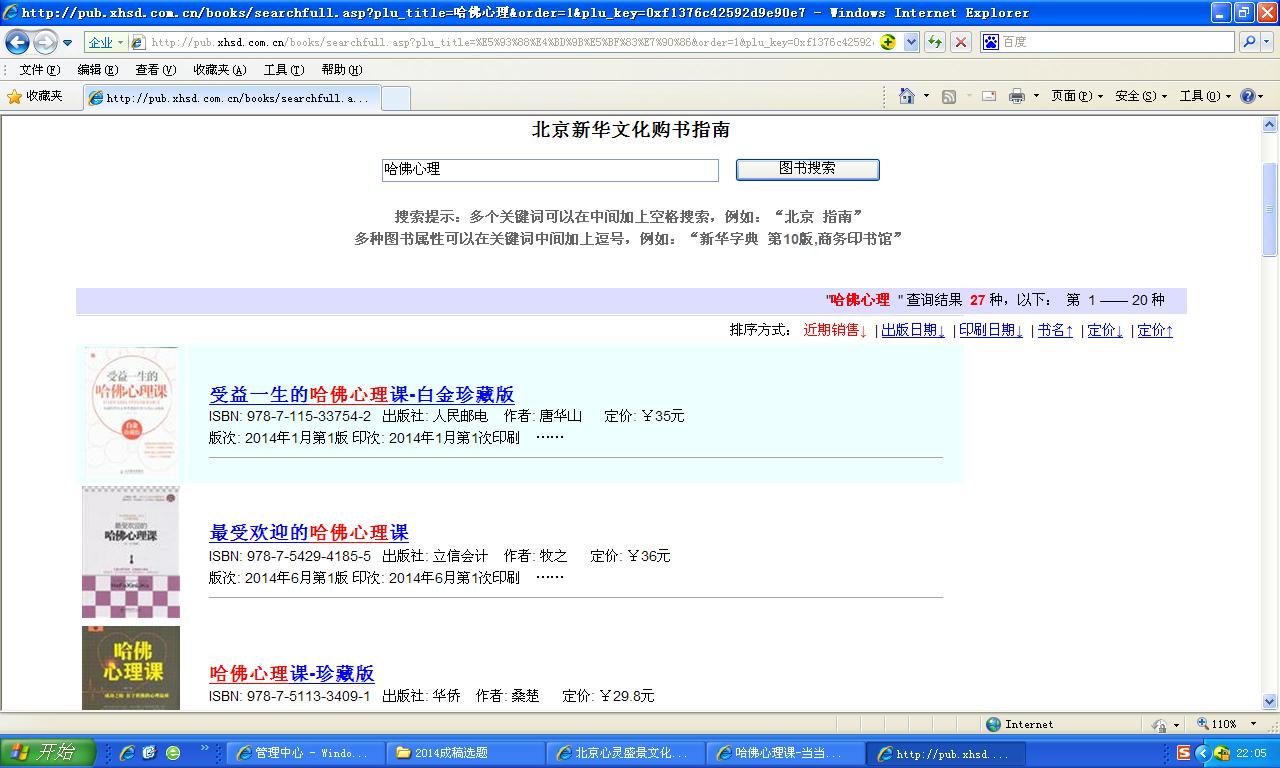The width and height of the screenshot is (1280, 768).
Task: Open a new blank tab
Action: (x=396, y=98)
